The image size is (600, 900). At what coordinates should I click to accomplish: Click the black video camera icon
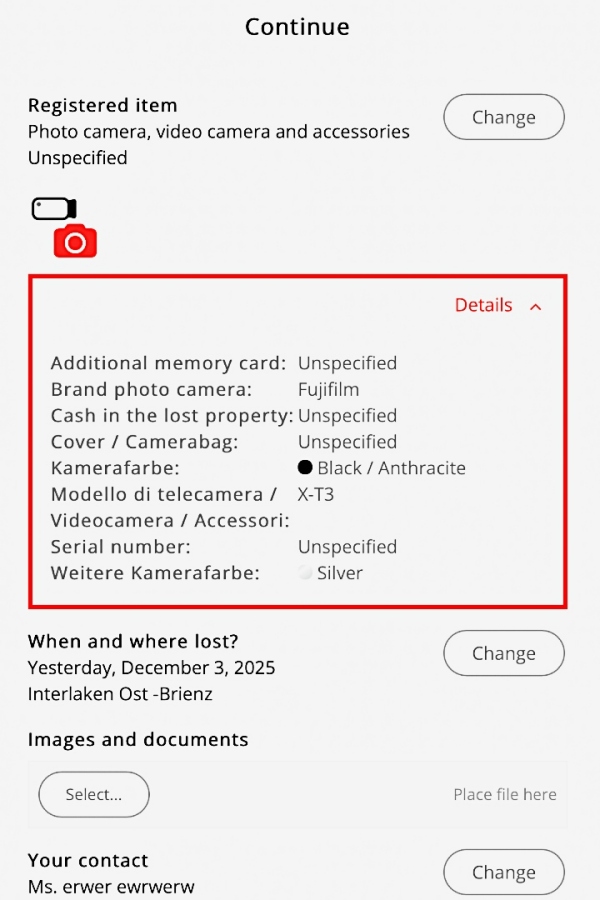coord(54,208)
